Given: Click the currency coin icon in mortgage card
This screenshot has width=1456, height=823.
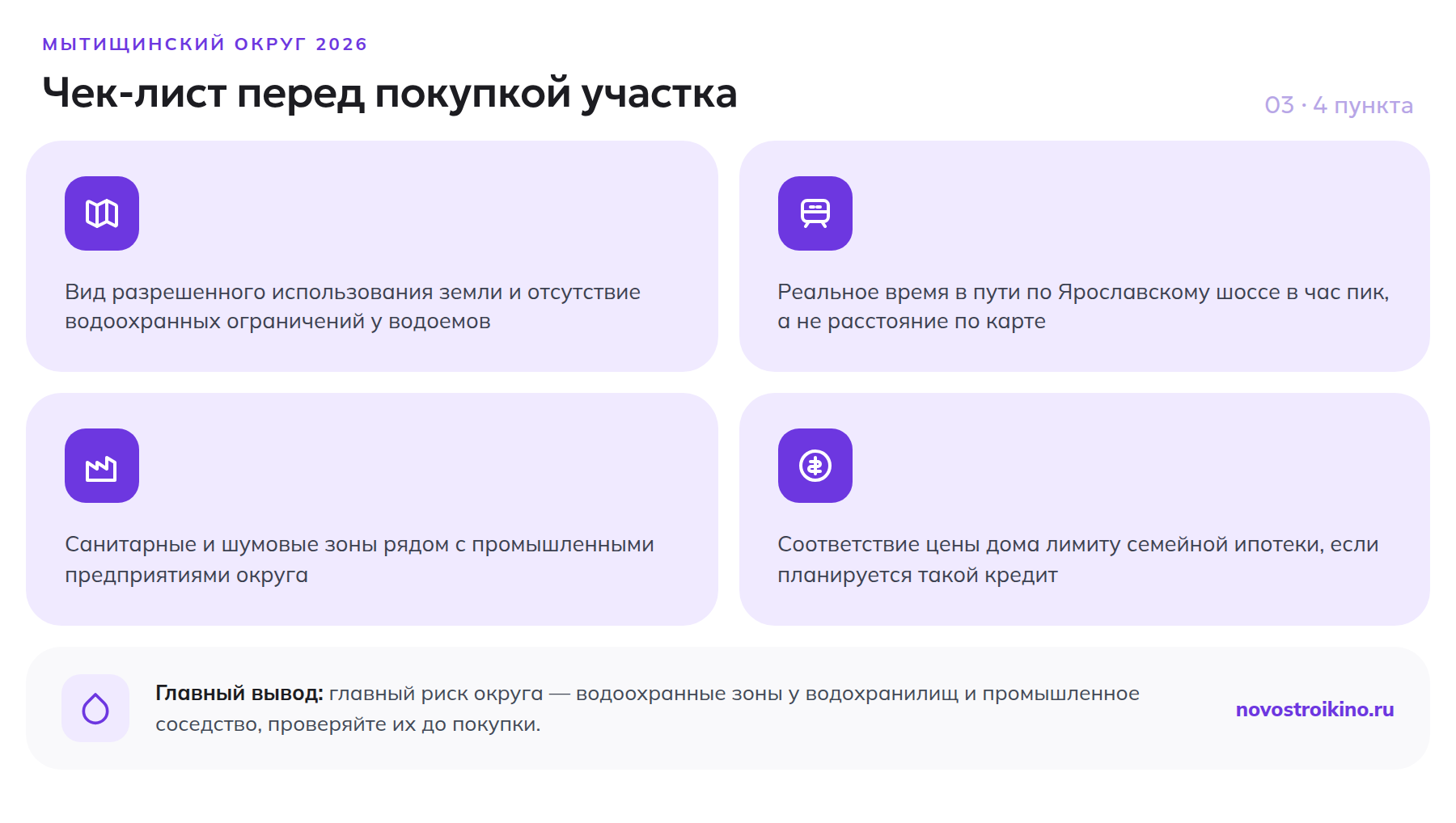Looking at the screenshot, I should 815,466.
